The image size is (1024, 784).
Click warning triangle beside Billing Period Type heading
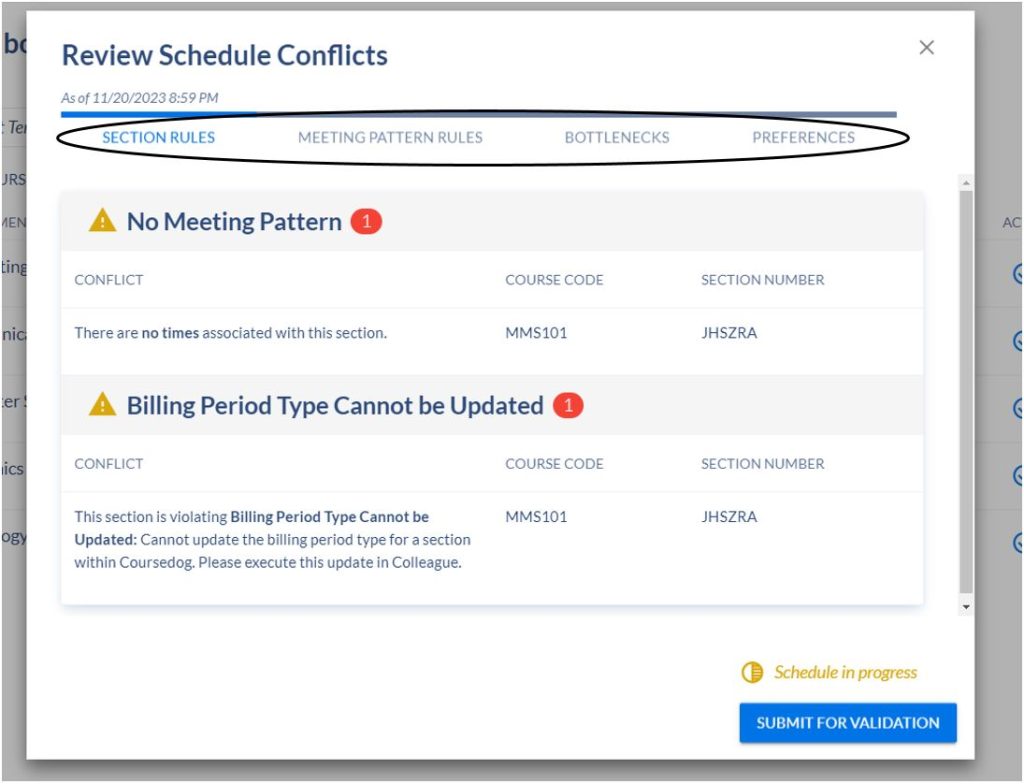pos(102,405)
